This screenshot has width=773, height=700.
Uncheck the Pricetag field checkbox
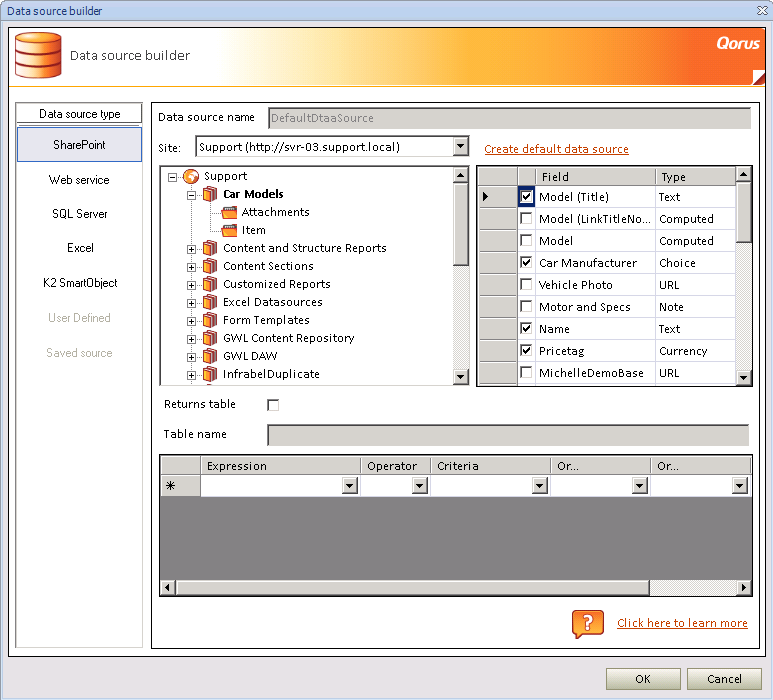(x=527, y=350)
